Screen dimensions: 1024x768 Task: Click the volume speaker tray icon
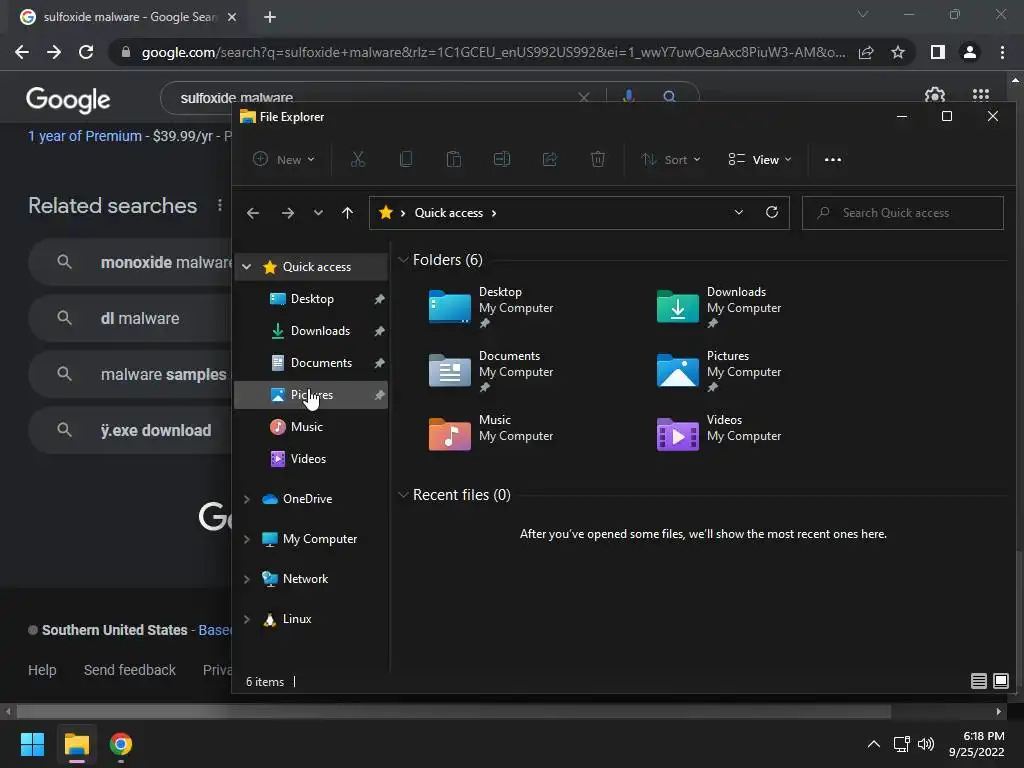(x=926, y=744)
